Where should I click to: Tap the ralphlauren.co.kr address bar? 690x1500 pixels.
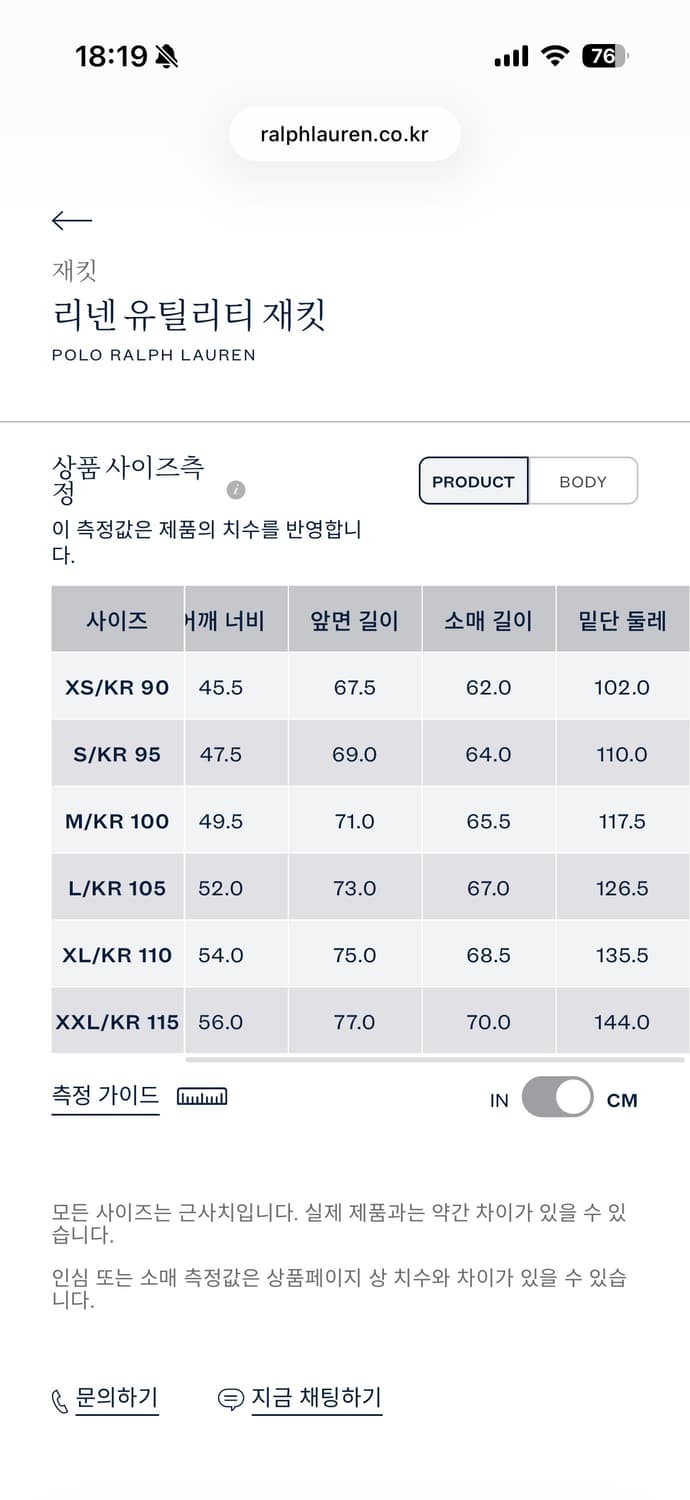(x=344, y=133)
